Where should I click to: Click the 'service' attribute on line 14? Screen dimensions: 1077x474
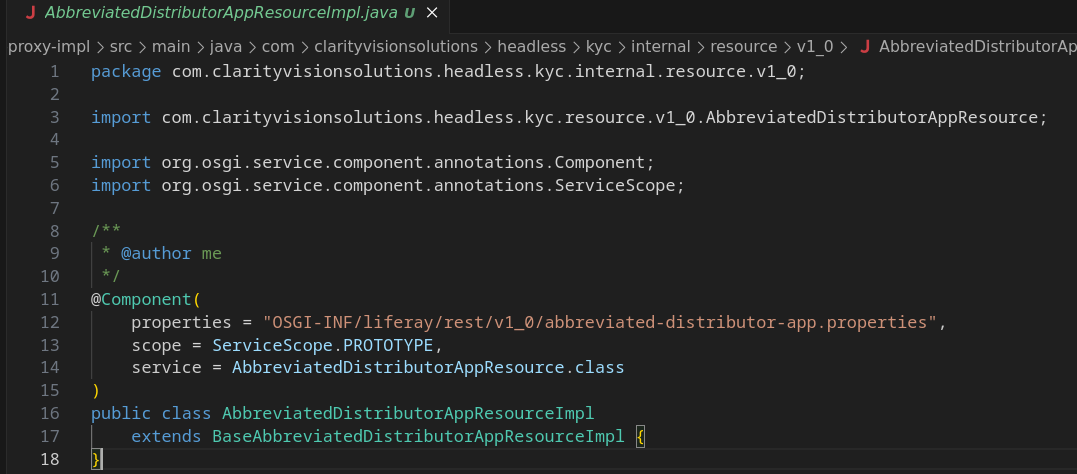click(x=166, y=368)
